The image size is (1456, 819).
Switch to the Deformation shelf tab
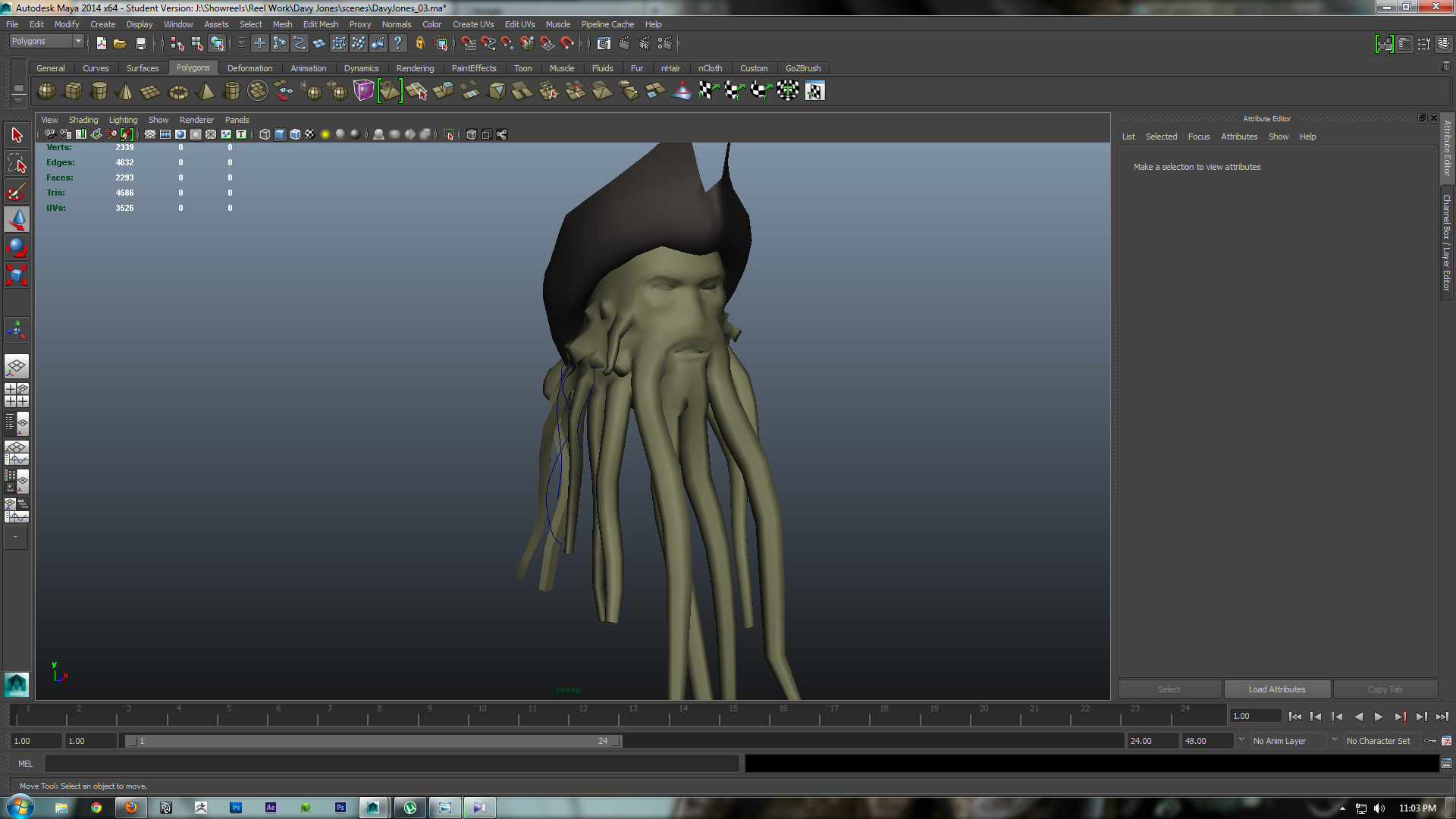[249, 68]
